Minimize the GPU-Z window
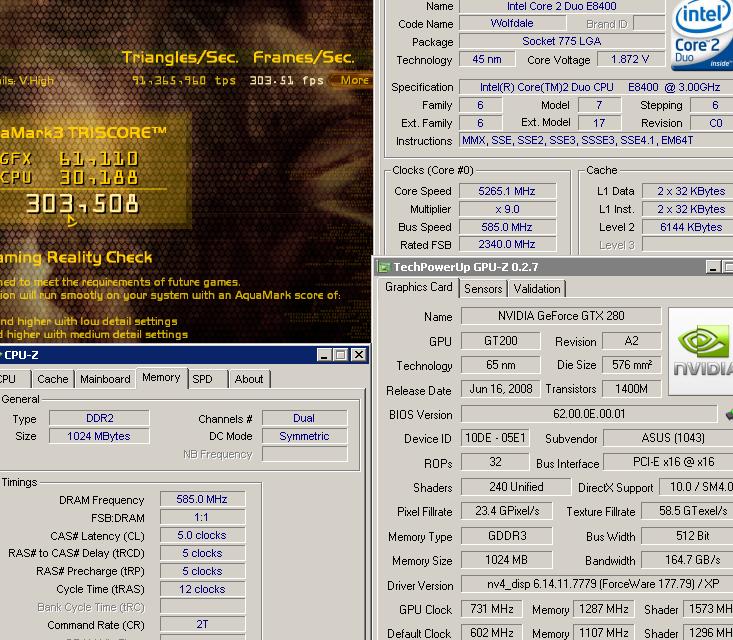The height and width of the screenshot is (640, 733). tap(712, 267)
